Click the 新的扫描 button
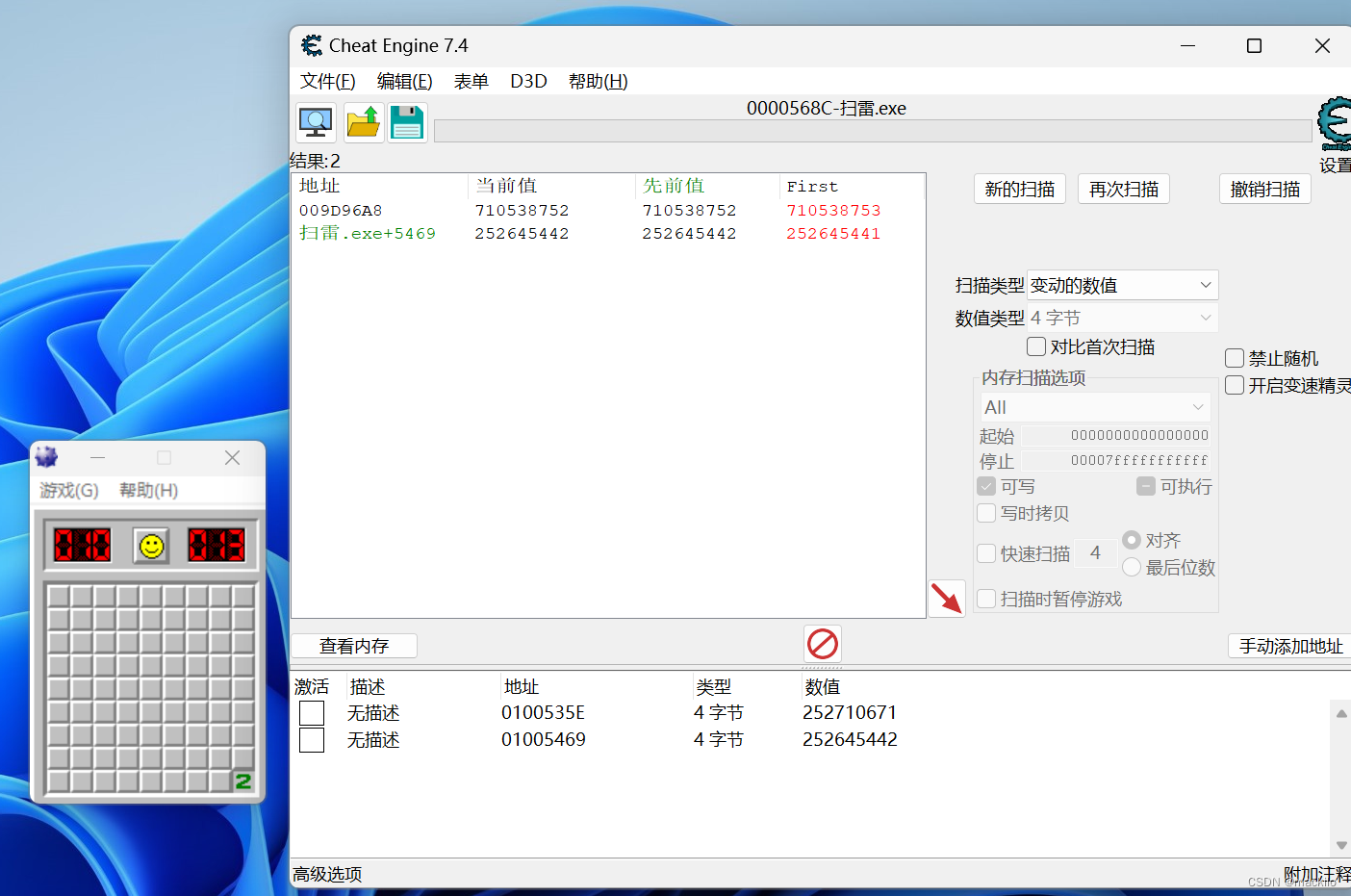Viewport: 1351px width, 896px height. 1020,189
